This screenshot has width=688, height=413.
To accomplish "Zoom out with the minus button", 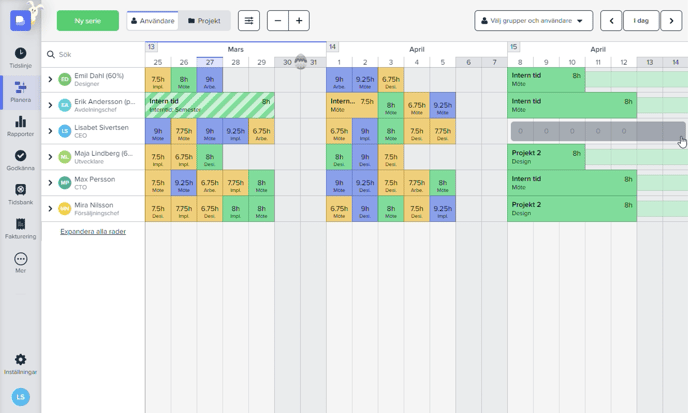I will click(x=278, y=21).
